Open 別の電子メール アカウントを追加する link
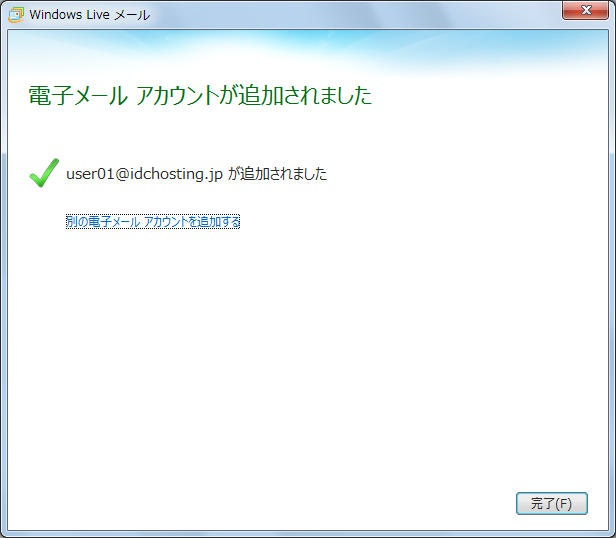Image resolution: width=616 pixels, height=538 pixels. (153, 222)
